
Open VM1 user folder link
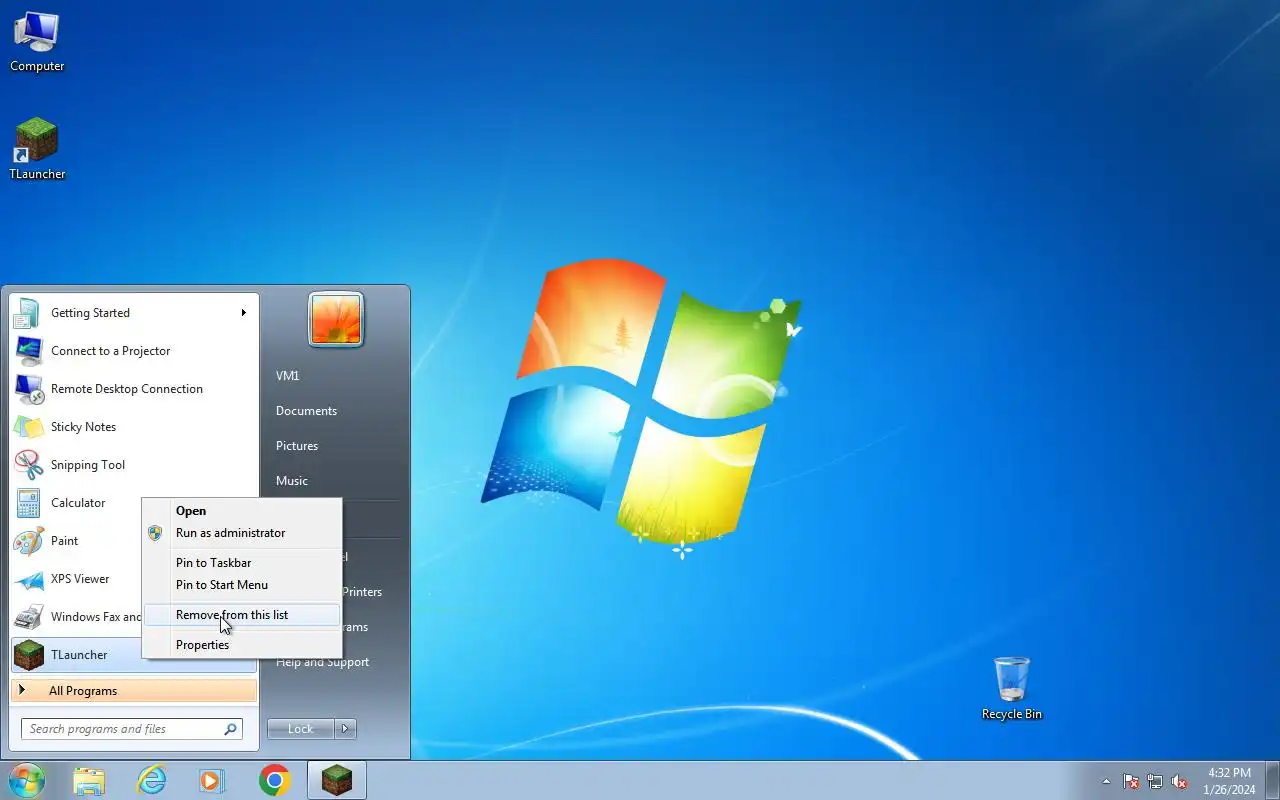288,376
